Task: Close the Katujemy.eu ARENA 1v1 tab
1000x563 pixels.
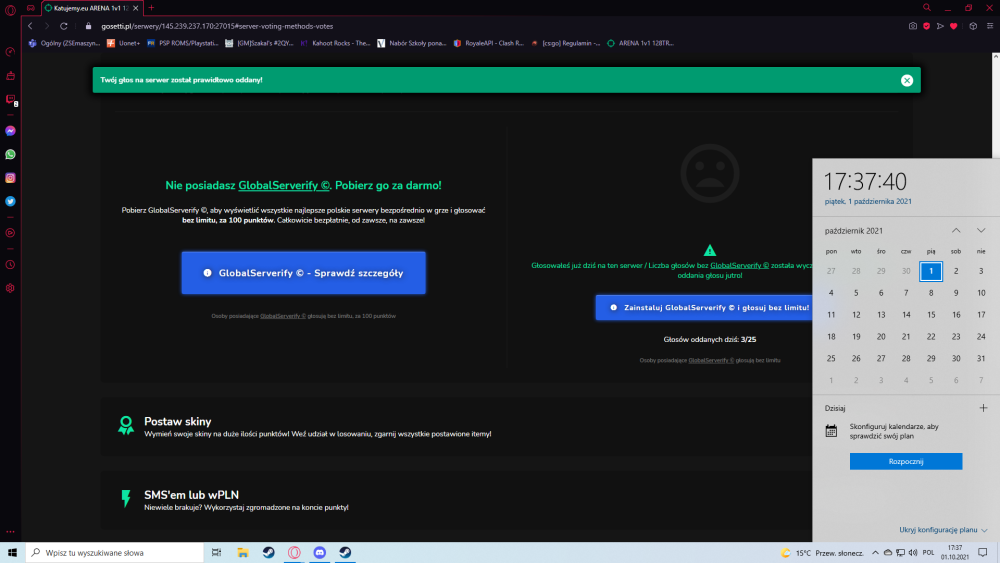Action: tap(136, 8)
